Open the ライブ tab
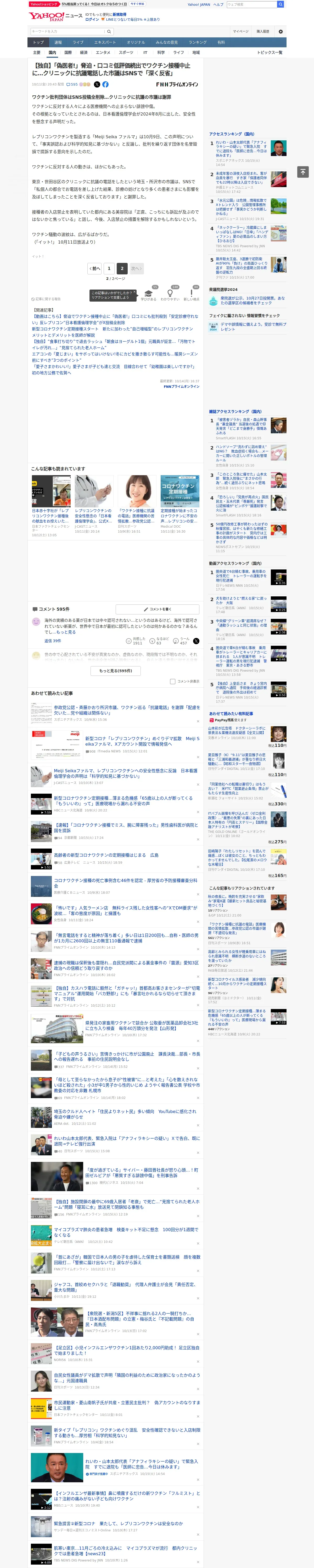The width and height of the screenshot is (314, 1568). click(x=78, y=43)
